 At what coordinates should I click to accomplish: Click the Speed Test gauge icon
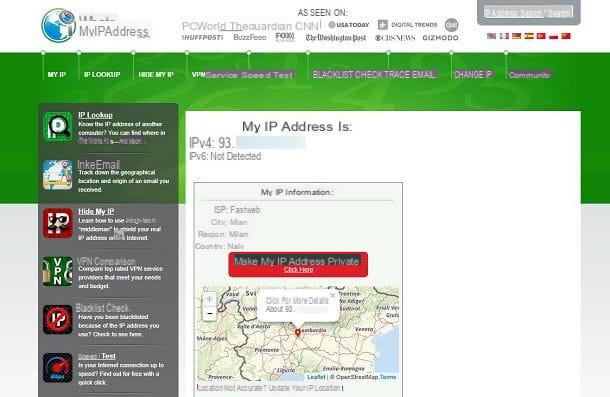point(58,368)
